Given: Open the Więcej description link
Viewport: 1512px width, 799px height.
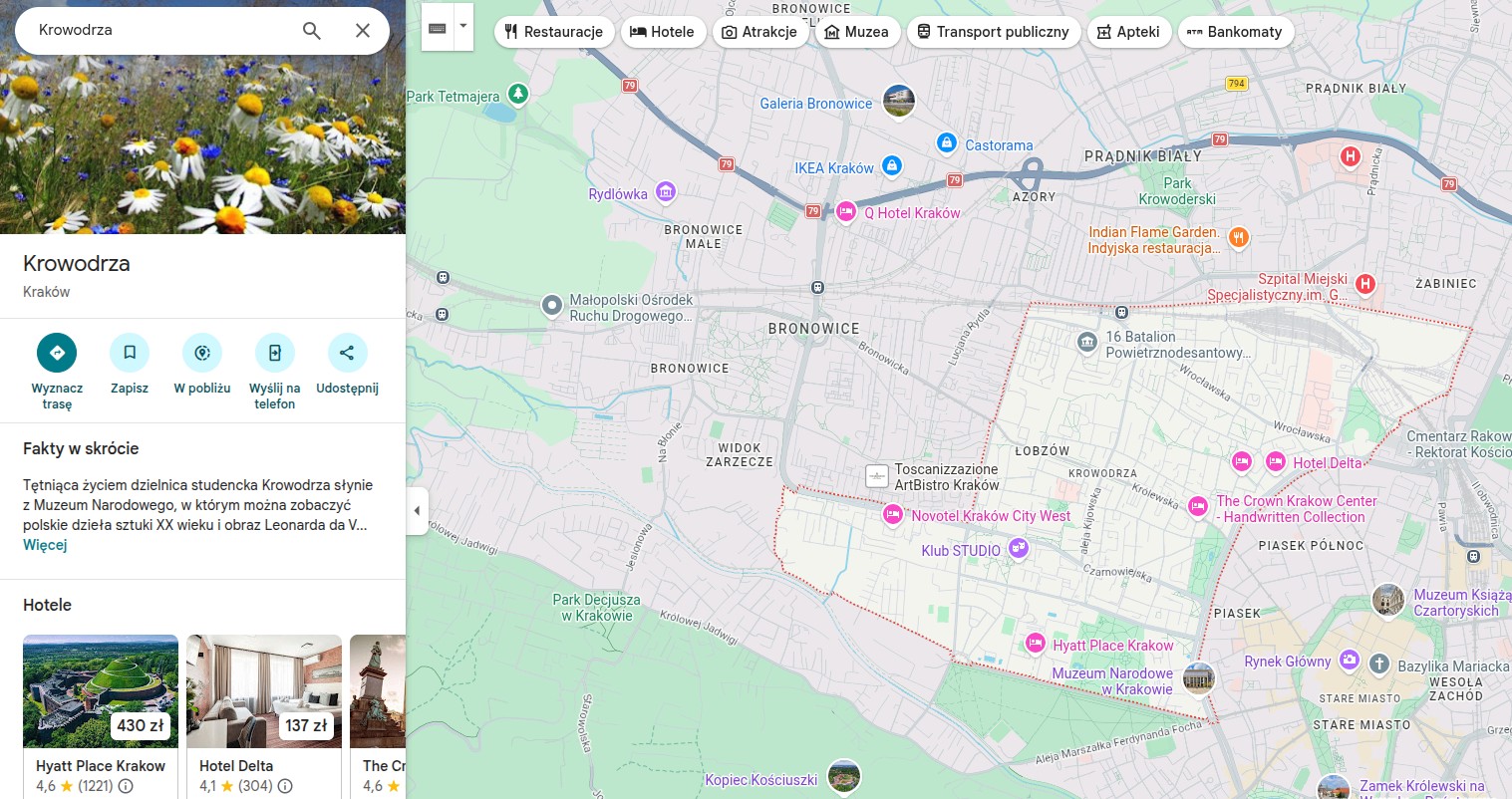Looking at the screenshot, I should click(x=45, y=544).
